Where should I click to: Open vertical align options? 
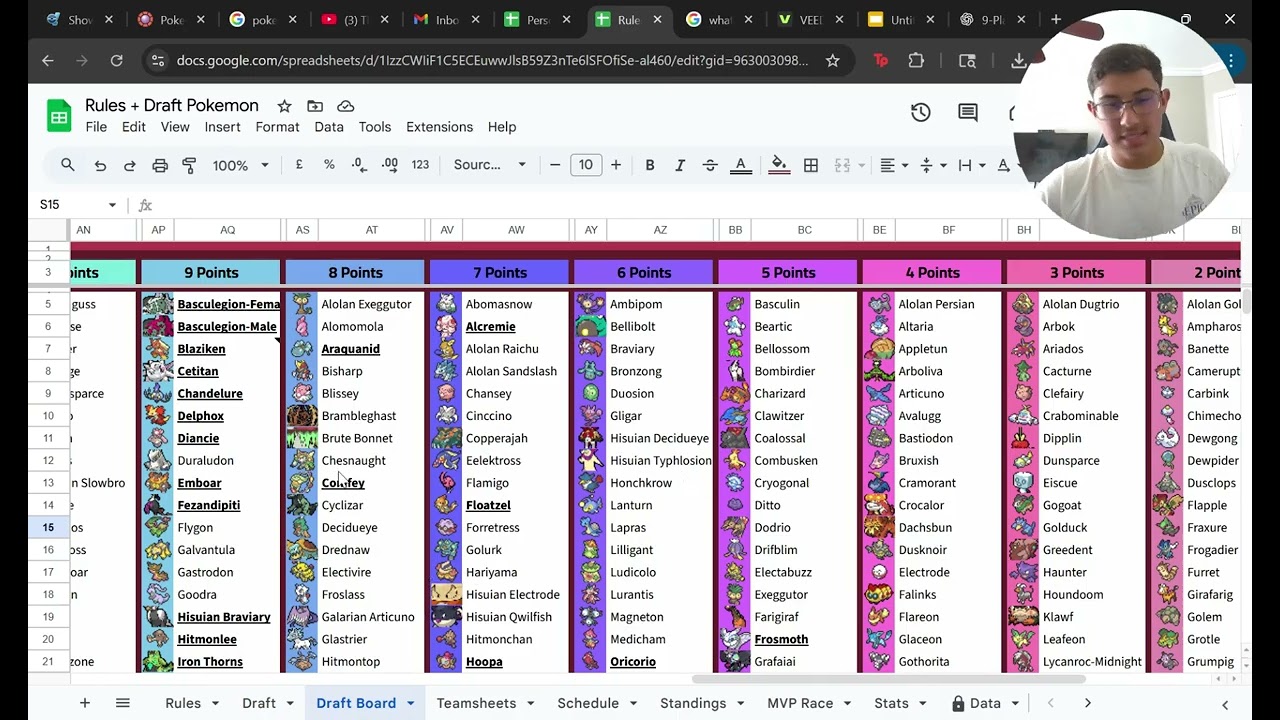pyautogui.click(x=932, y=165)
